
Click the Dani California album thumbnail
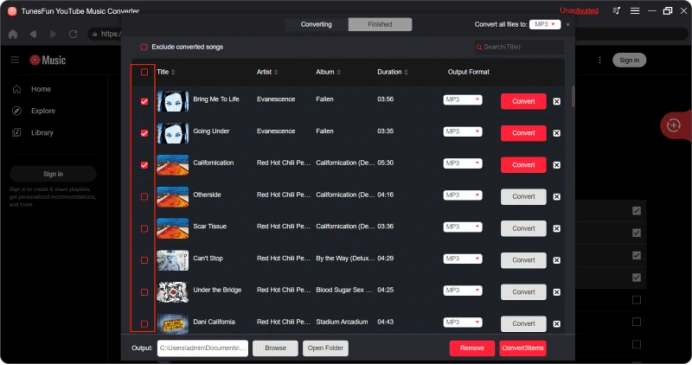click(x=173, y=324)
